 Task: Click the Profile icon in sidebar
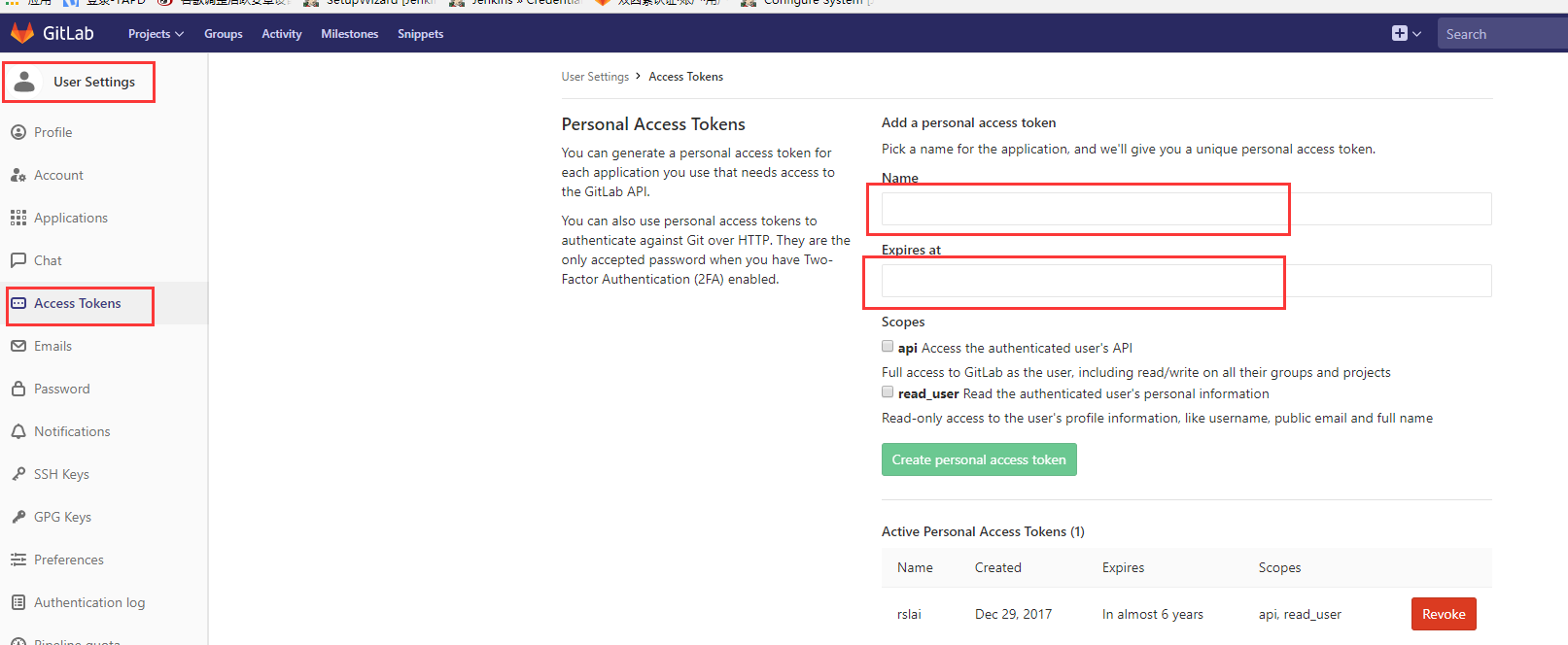18,132
